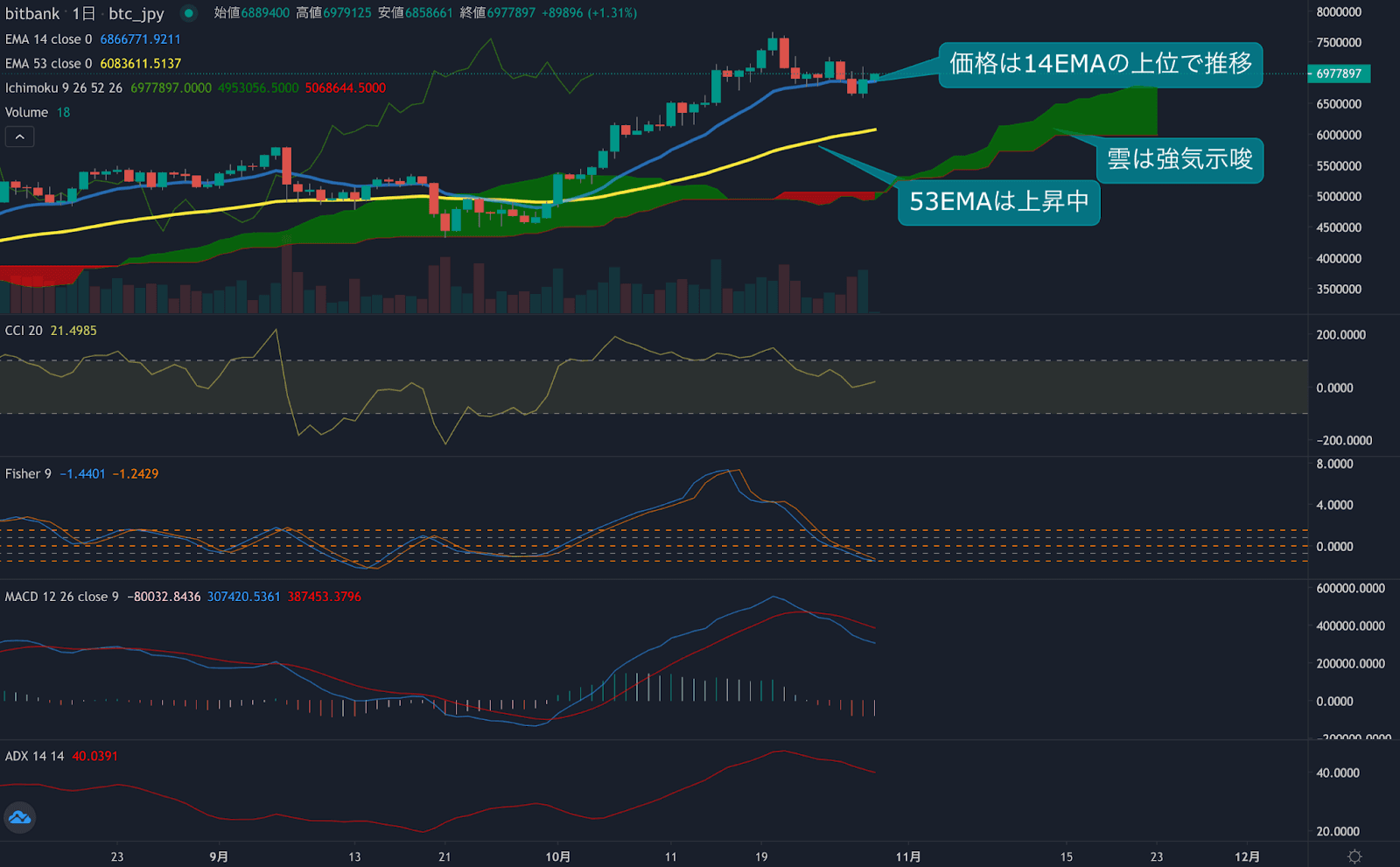Select the Fisher 9 indicator legend
Screen dimensions: 1400x867
pos(28,473)
